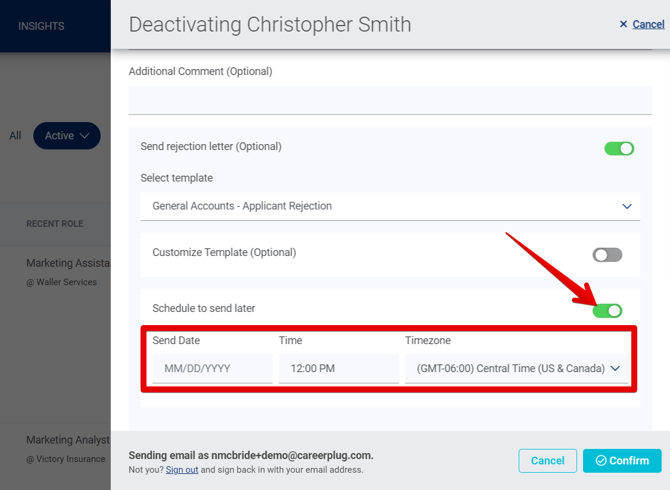
Task: Toggle off Send rejection letter switch
Action: click(x=619, y=149)
